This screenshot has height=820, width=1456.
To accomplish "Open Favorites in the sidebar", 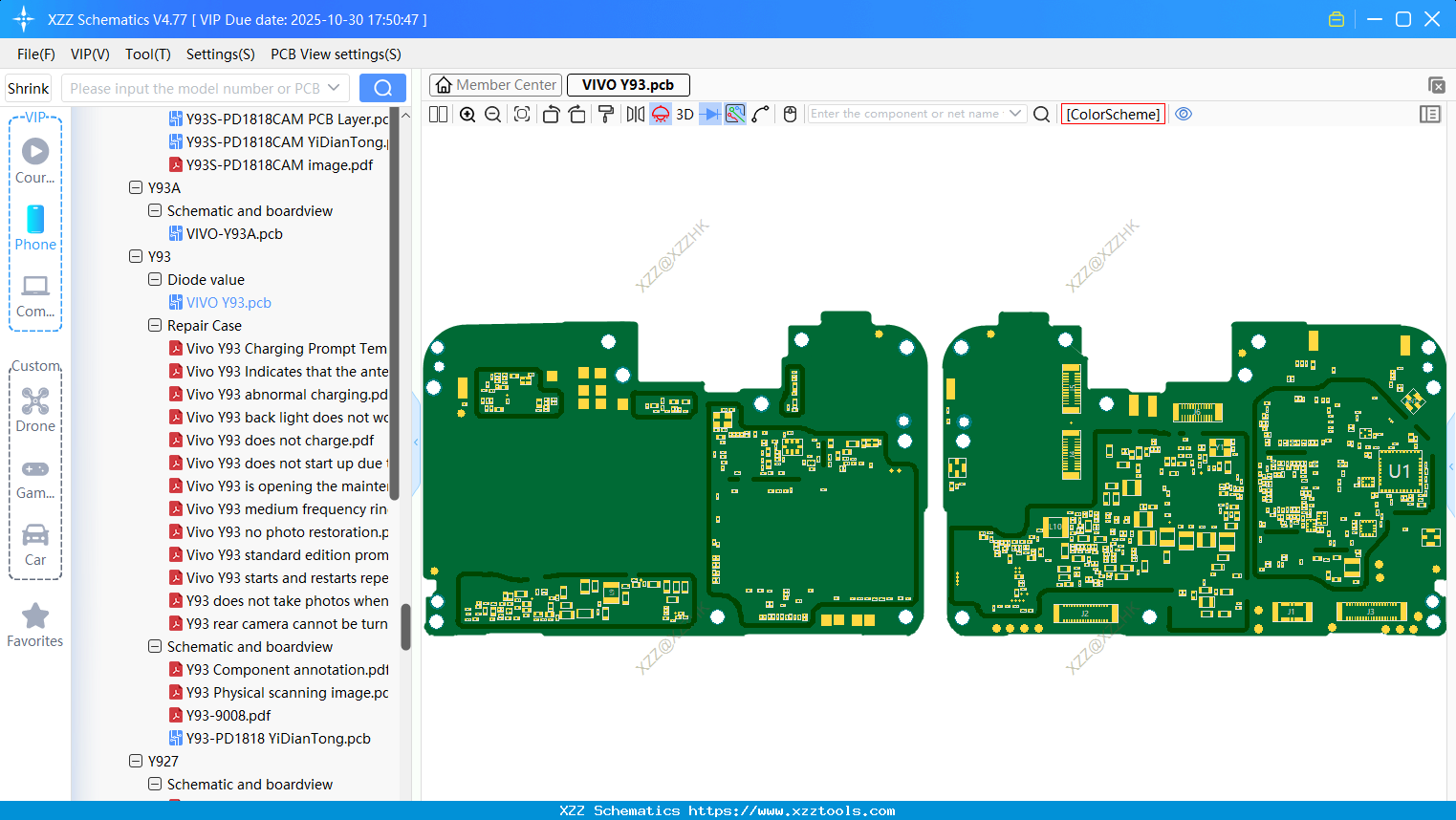I will click(35, 625).
